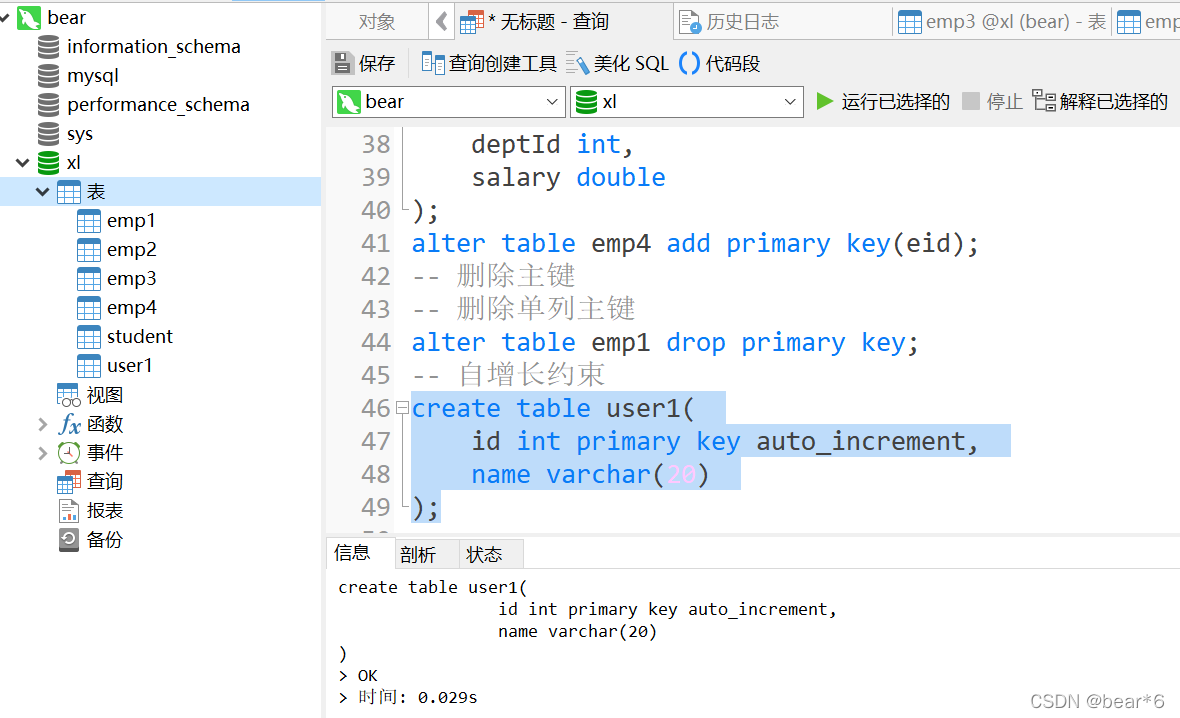Click the green xl database icon in tree
Image resolution: width=1180 pixels, height=718 pixels.
48,163
